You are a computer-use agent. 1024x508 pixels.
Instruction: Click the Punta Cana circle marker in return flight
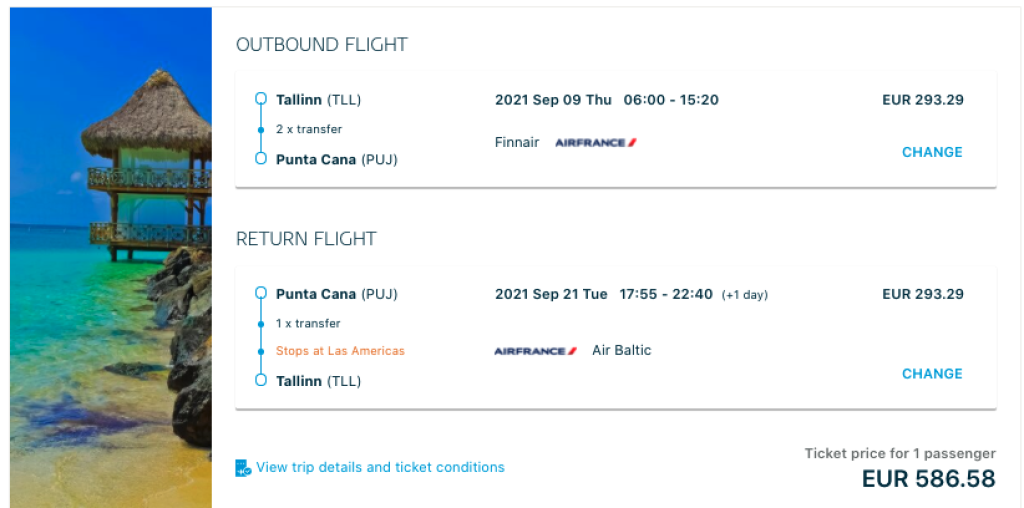(261, 294)
